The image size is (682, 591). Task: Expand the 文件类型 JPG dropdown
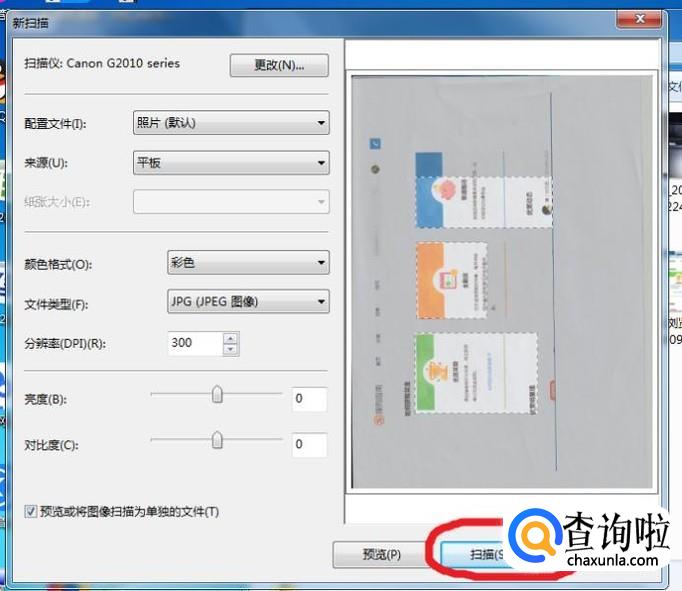(x=248, y=301)
